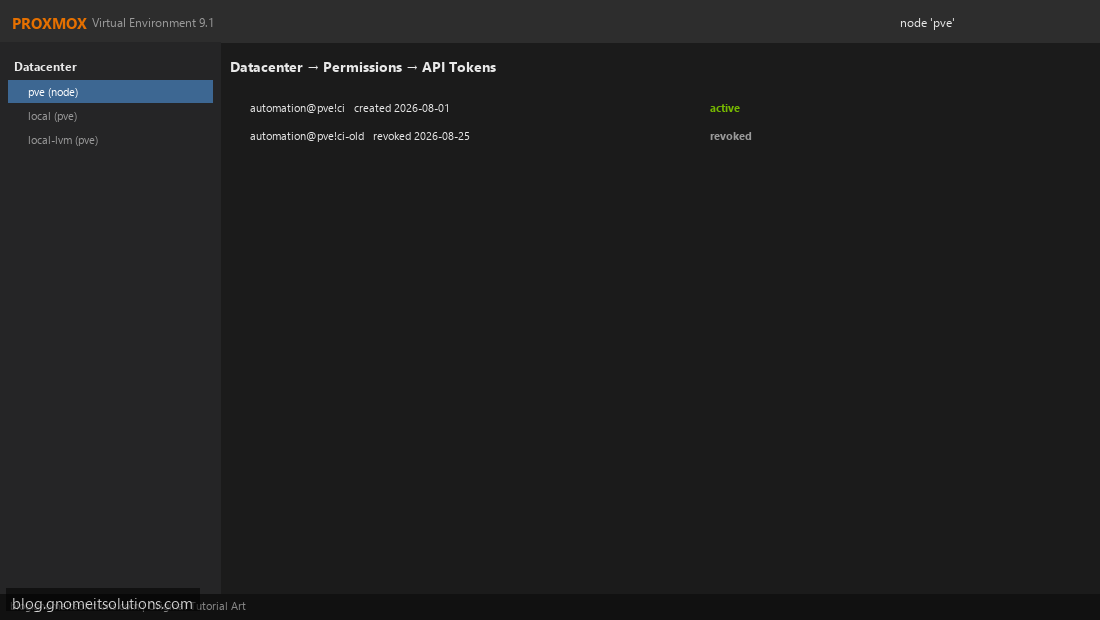Screen dimensions: 1100x620
Task: Click 'API Tokens' in the breadcrumb heading
Action: click(x=459, y=67)
